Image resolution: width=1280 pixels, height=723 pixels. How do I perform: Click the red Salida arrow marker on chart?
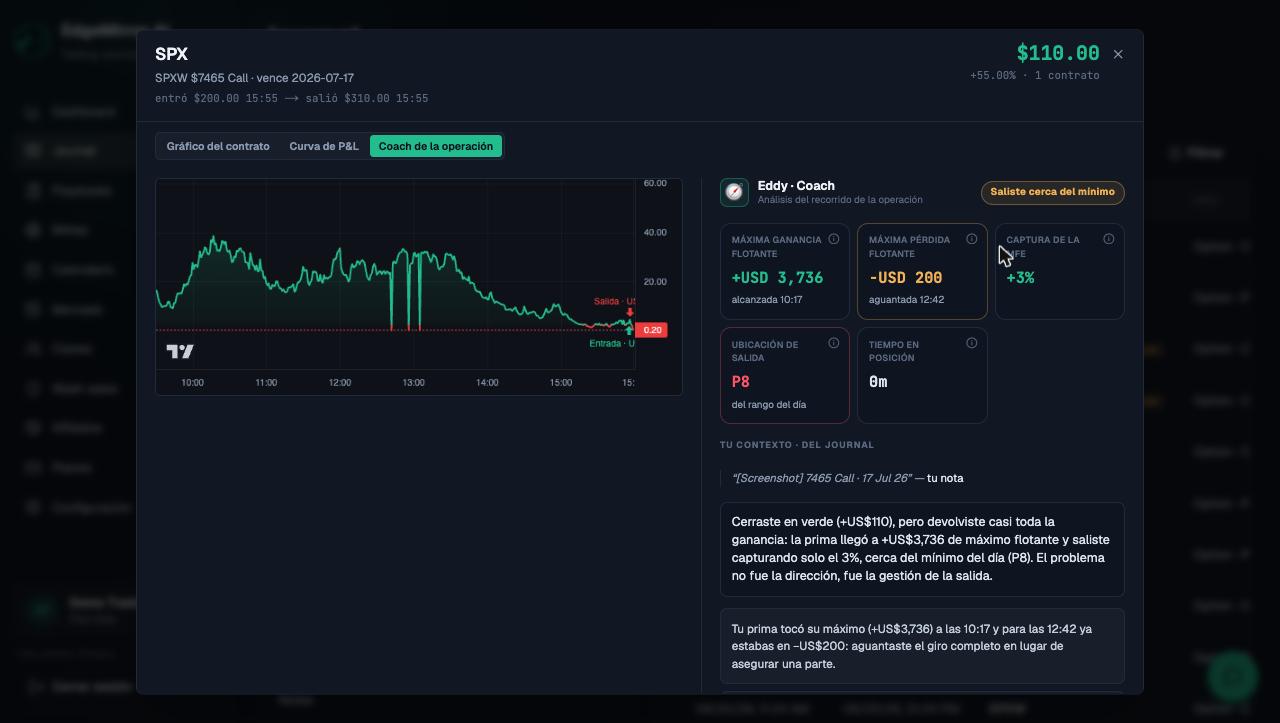coord(630,313)
